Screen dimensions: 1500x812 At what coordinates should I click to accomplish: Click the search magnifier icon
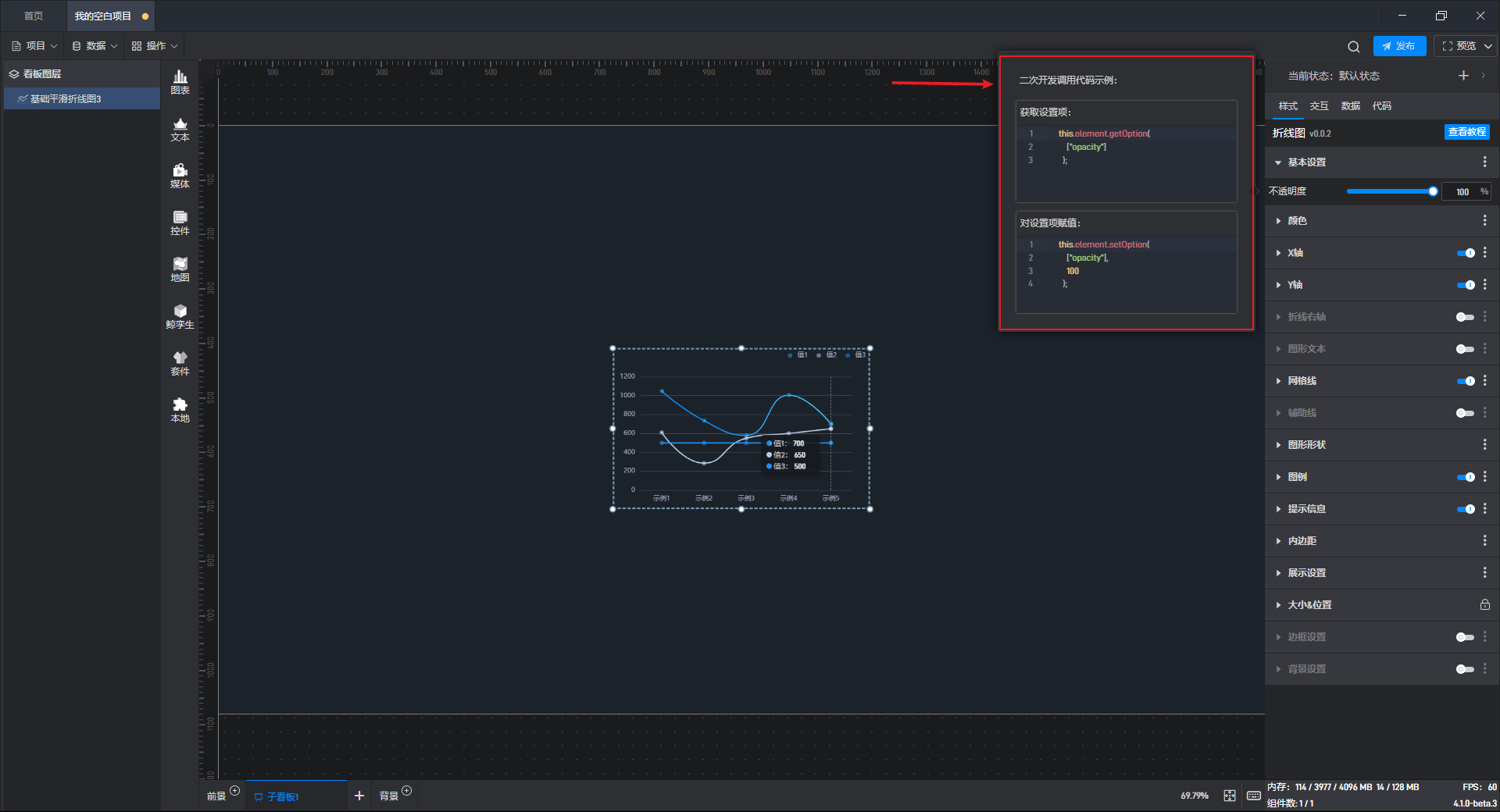coord(1353,47)
